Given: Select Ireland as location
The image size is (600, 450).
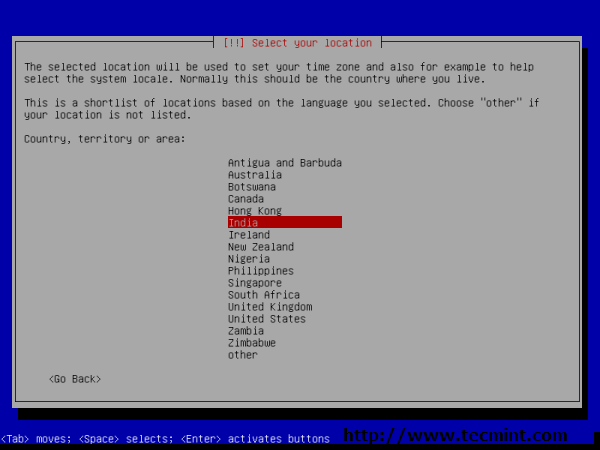Looking at the screenshot, I should (x=249, y=235).
